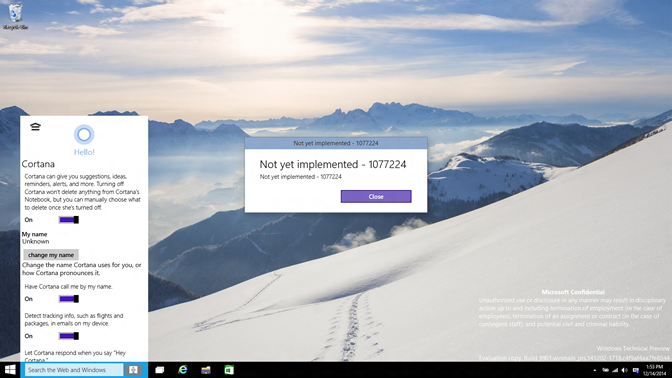672x378 pixels.
Task: Expand the hidden system tray icons arrow
Action: (x=594, y=370)
